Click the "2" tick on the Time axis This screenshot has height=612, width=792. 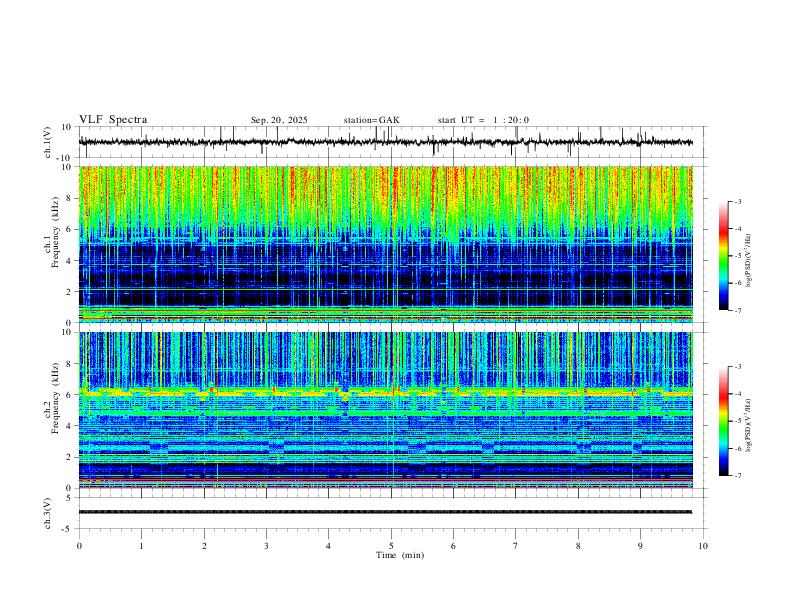[204, 546]
